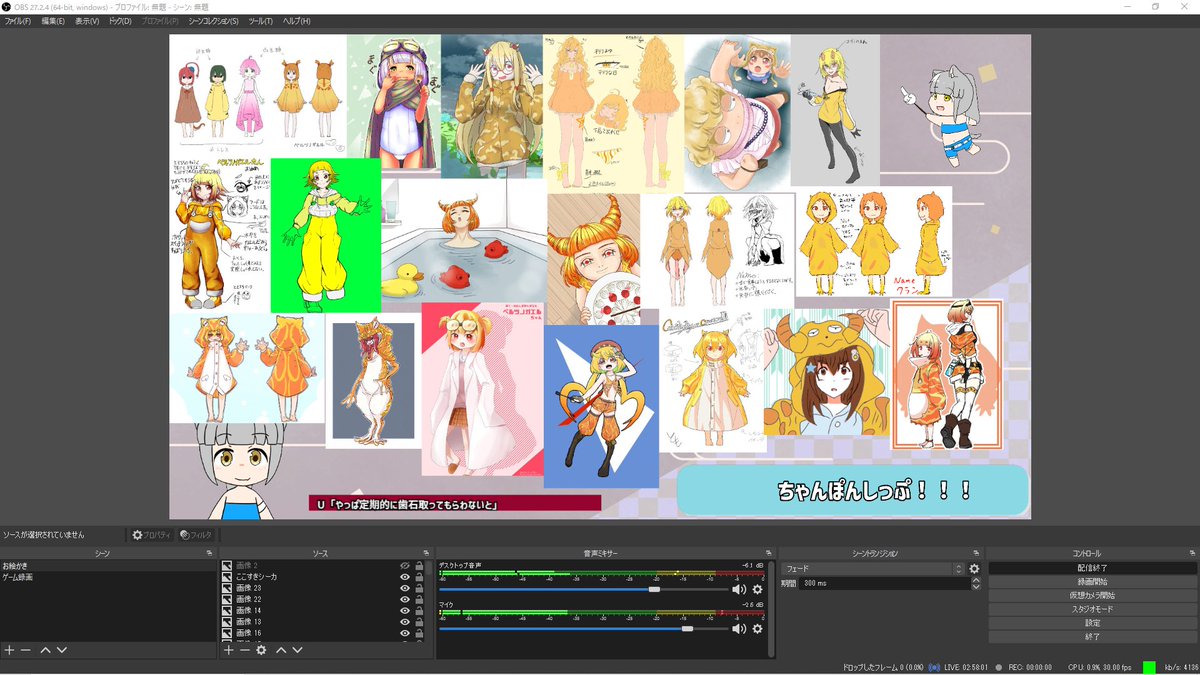Open マイク audio settings gear

coord(757,629)
